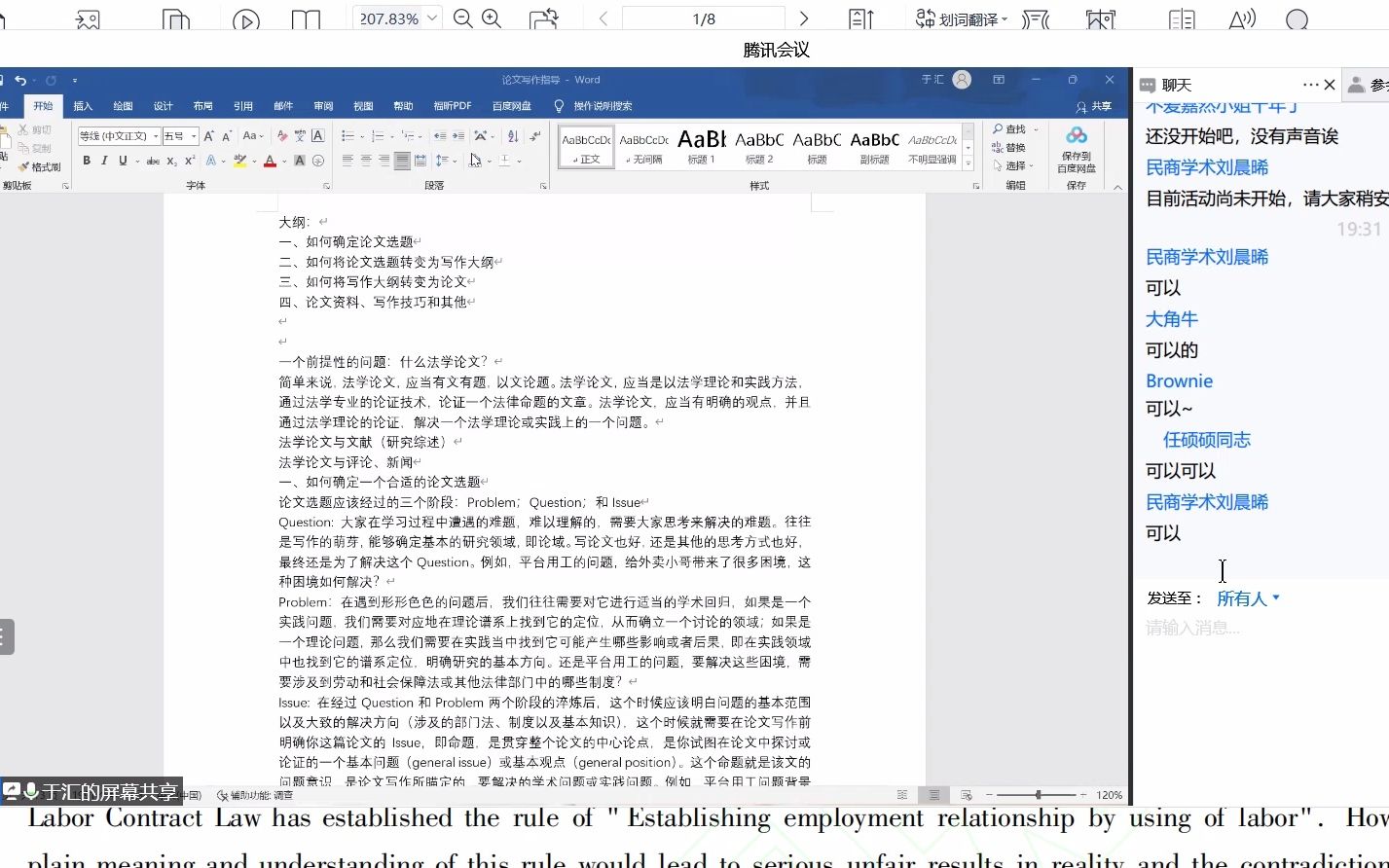
Task: Open the bullet list dropdown arrow
Action: point(361,136)
